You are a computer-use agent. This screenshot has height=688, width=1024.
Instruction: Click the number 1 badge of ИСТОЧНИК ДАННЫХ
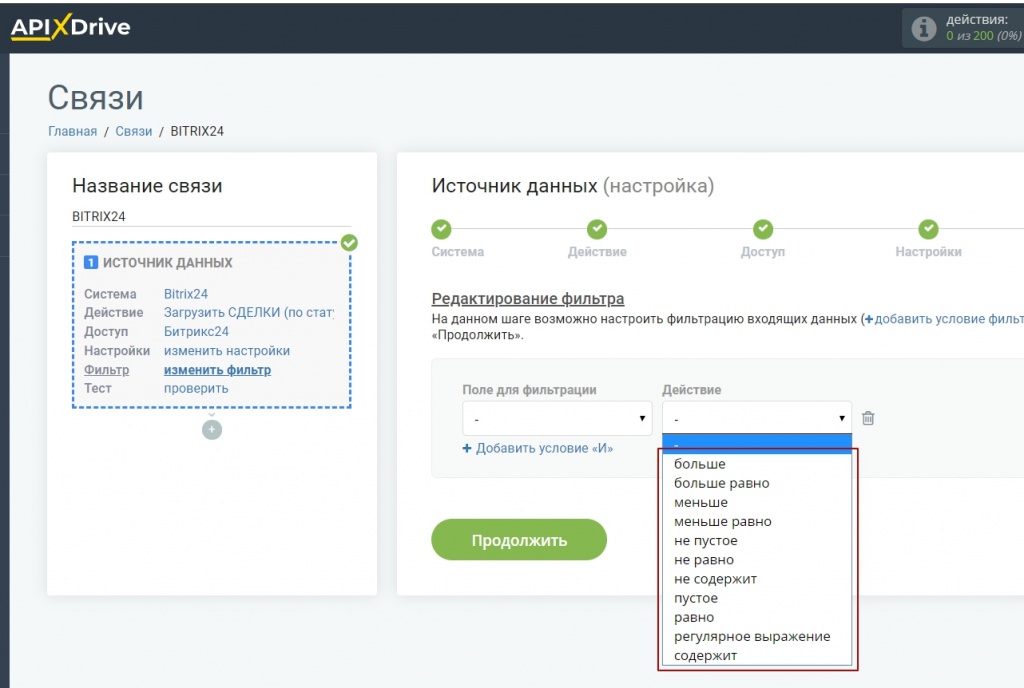click(91, 262)
